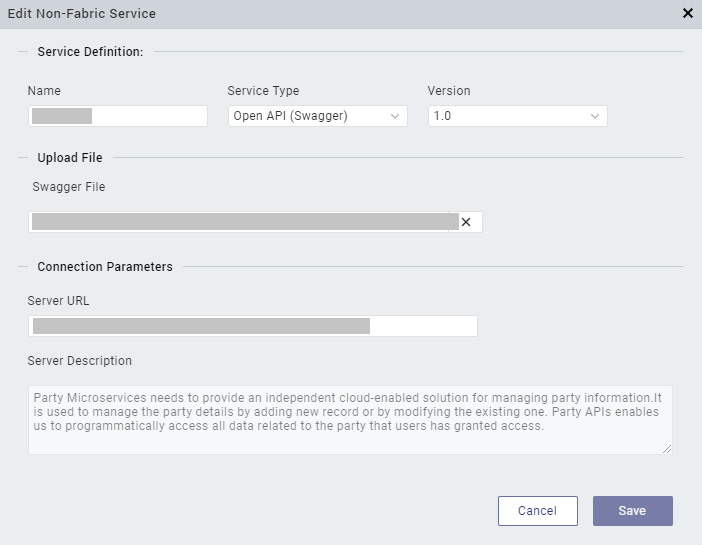Click into the Server Description text area
The width and height of the screenshot is (702, 545).
349,420
